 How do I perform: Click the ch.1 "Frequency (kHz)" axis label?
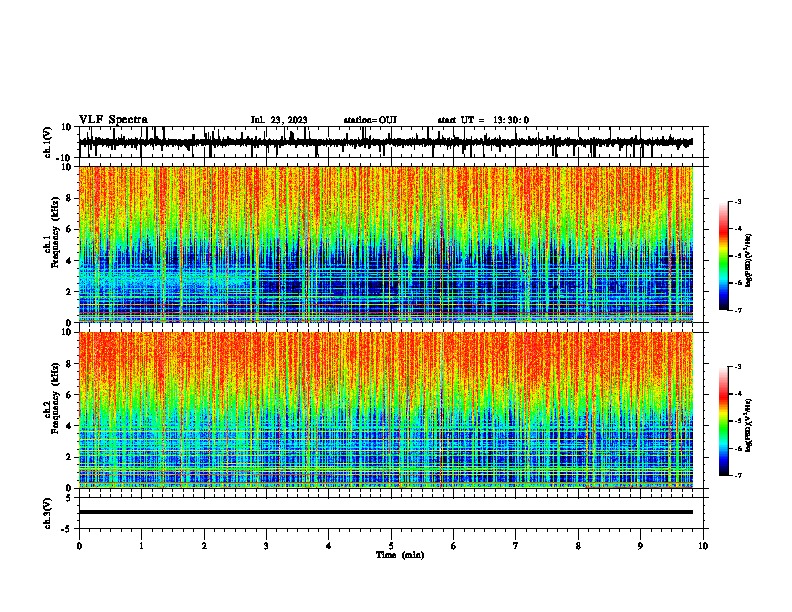point(55,233)
